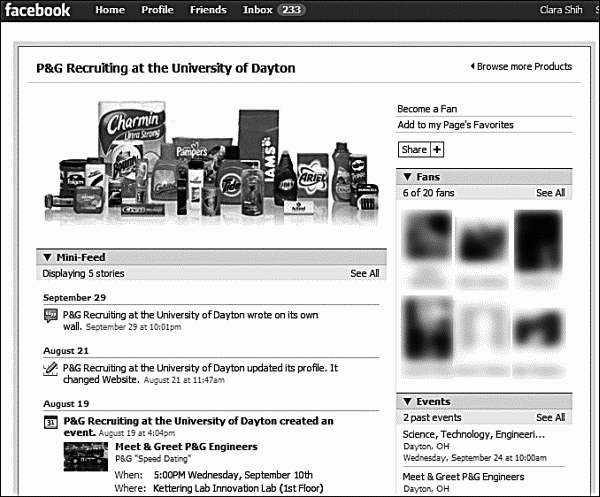Click the Facebook logo
Screen dimensions: 600x497
pos(37,11)
